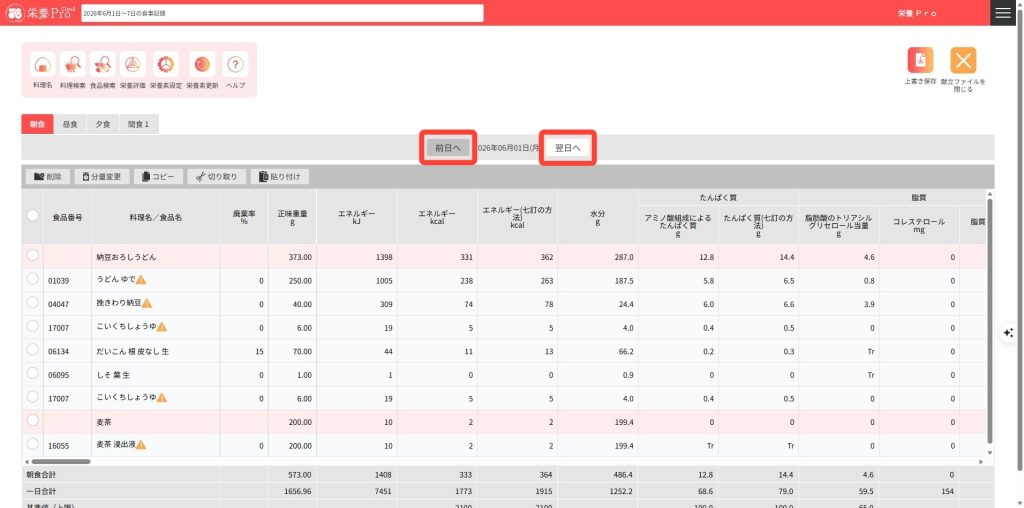Select the 06134 だいこん row checkbox
The height and width of the screenshot is (508, 1024).
pyautogui.click(x=33, y=349)
